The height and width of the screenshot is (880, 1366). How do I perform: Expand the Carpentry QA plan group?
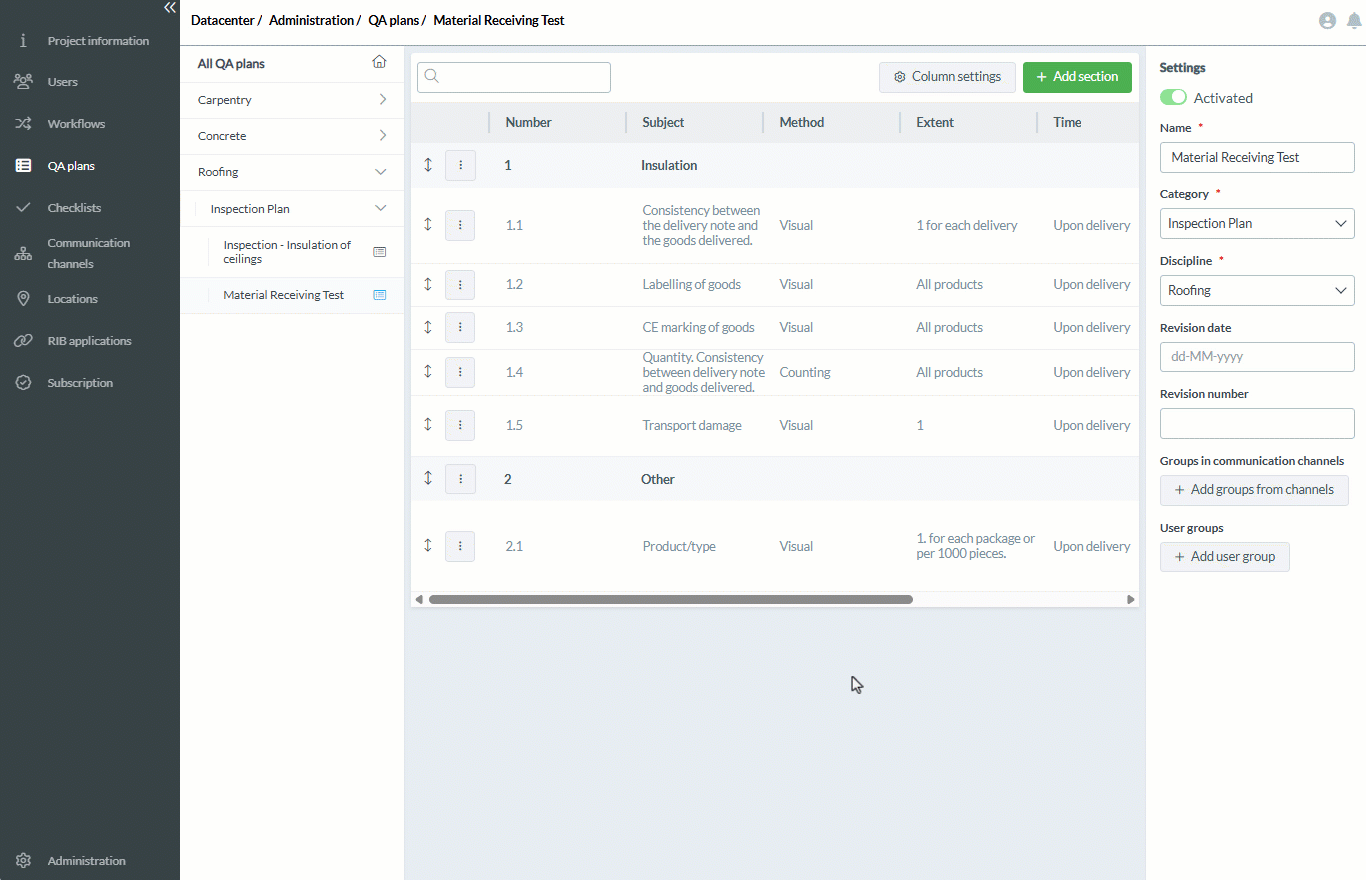[x=382, y=100]
